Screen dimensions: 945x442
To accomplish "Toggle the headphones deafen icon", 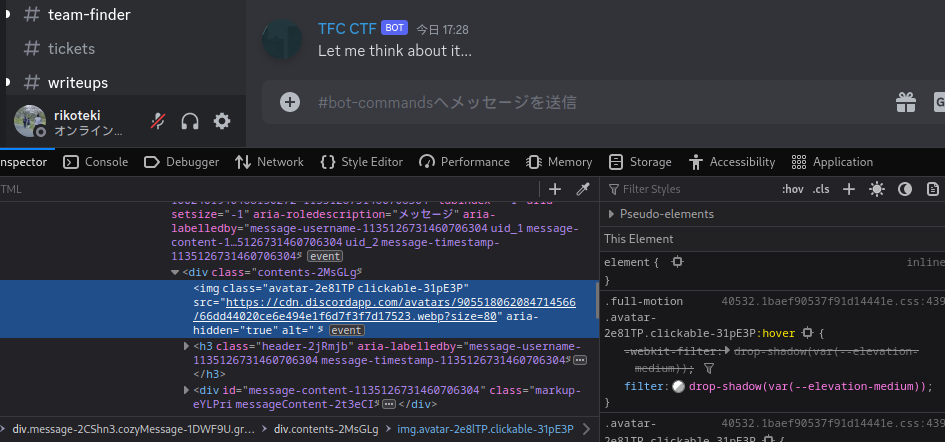I will [x=190, y=122].
